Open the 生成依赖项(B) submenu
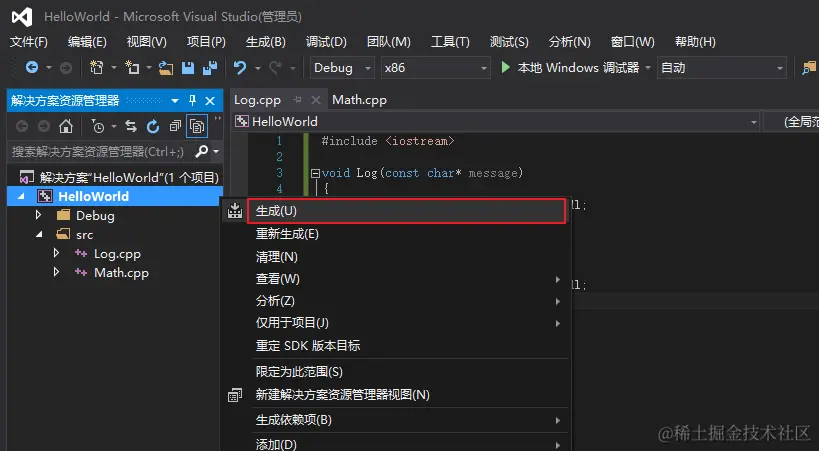 click(396, 420)
